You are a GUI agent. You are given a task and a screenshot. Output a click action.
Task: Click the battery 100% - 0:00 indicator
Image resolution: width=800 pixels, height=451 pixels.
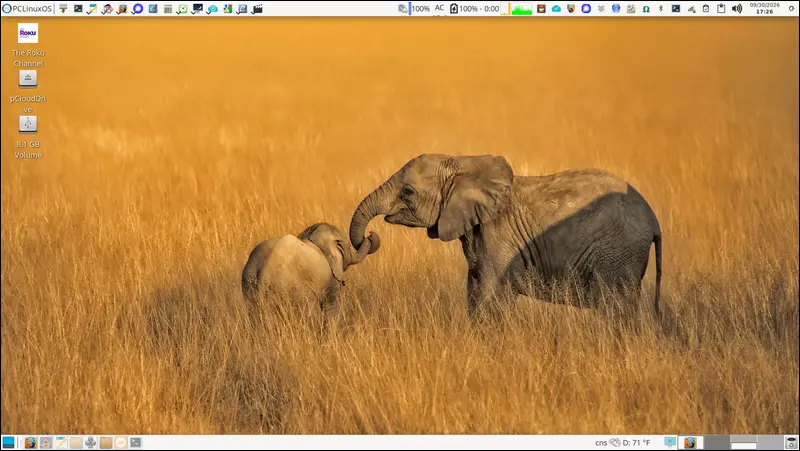tap(474, 9)
